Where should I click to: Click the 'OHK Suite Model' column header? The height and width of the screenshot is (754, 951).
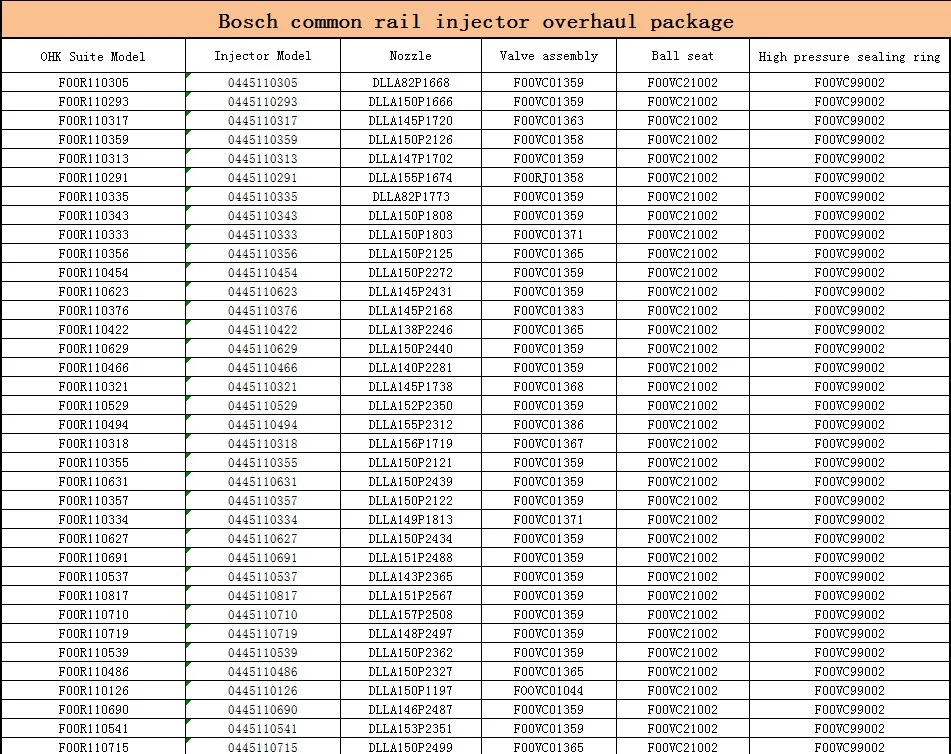click(93, 56)
